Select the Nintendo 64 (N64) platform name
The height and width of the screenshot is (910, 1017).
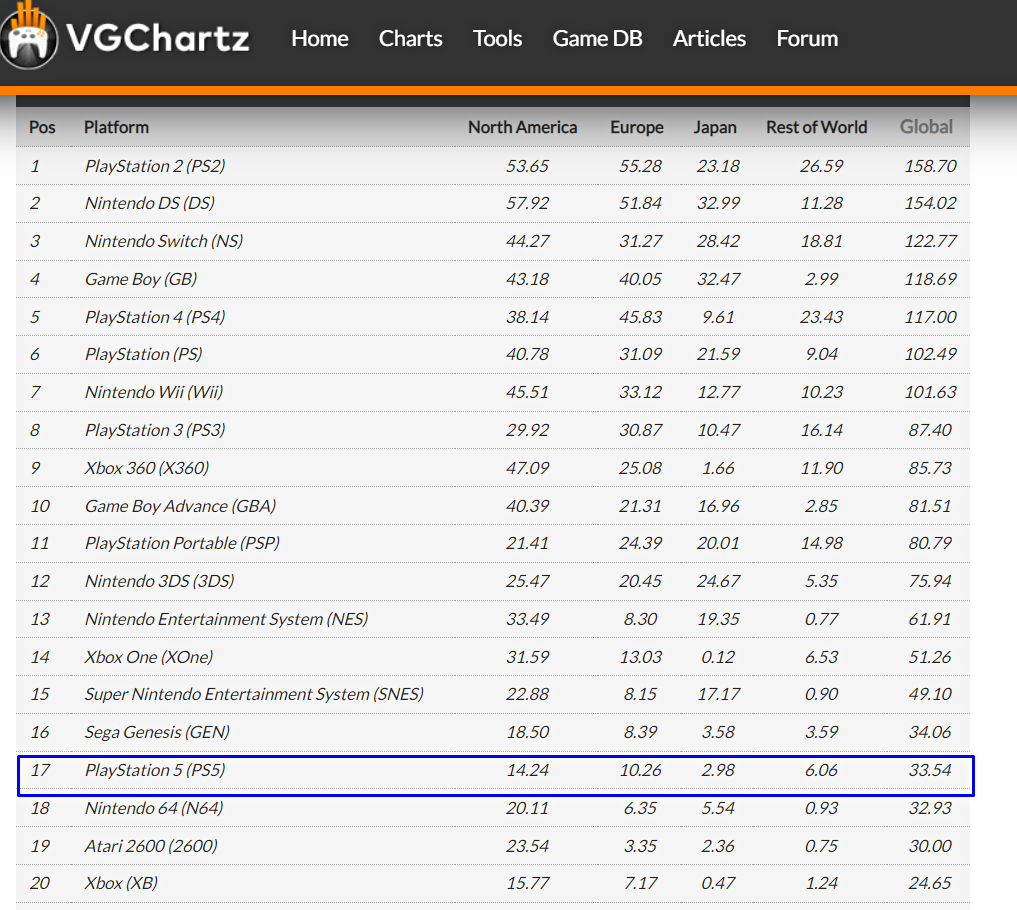point(154,808)
